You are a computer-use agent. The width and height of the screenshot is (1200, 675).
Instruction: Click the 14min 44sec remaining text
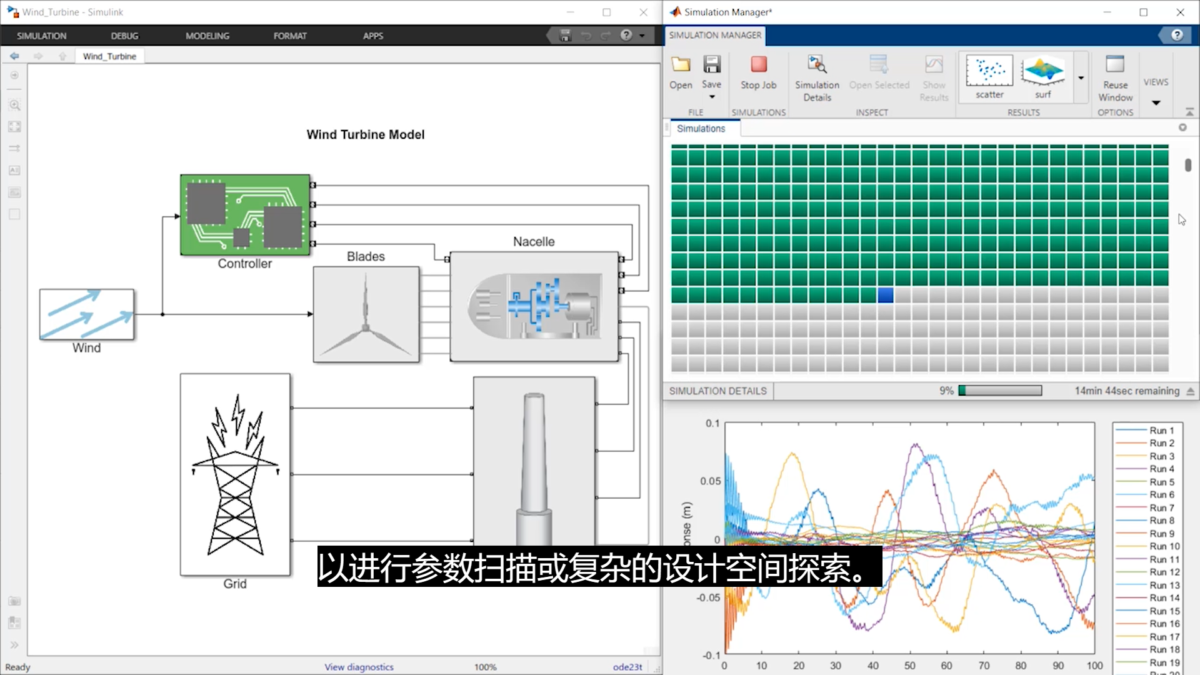click(x=1127, y=391)
